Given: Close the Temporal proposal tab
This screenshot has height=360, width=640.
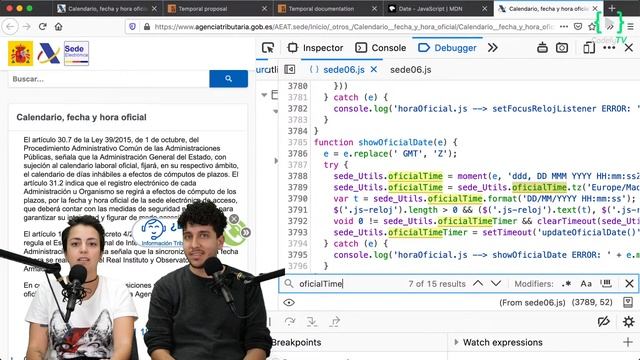Looking at the screenshot, I should pyautogui.click(x=264, y=9).
